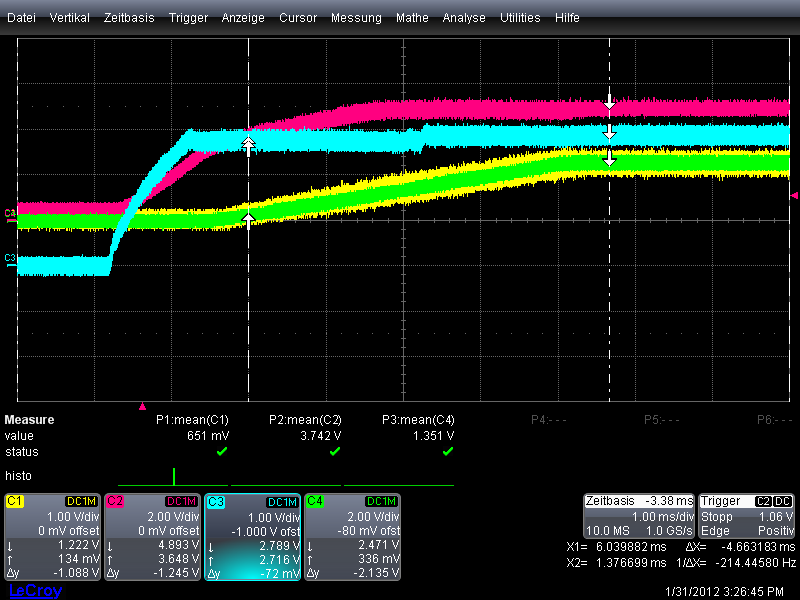This screenshot has width=800, height=600.
Task: Click the C3 ground marker on left edge
Action: pyautogui.click(x=10, y=259)
